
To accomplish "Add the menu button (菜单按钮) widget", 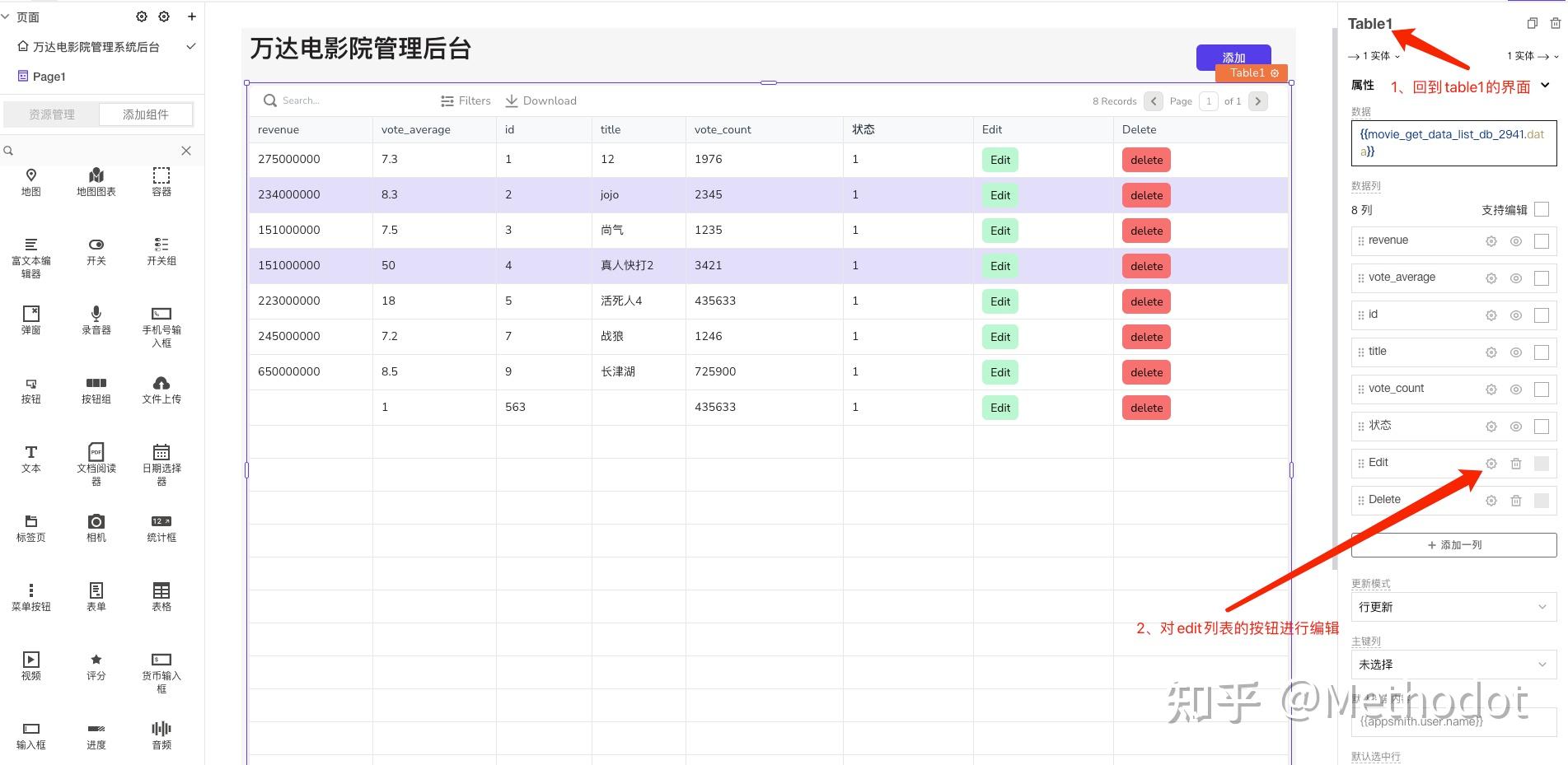I will [30, 597].
